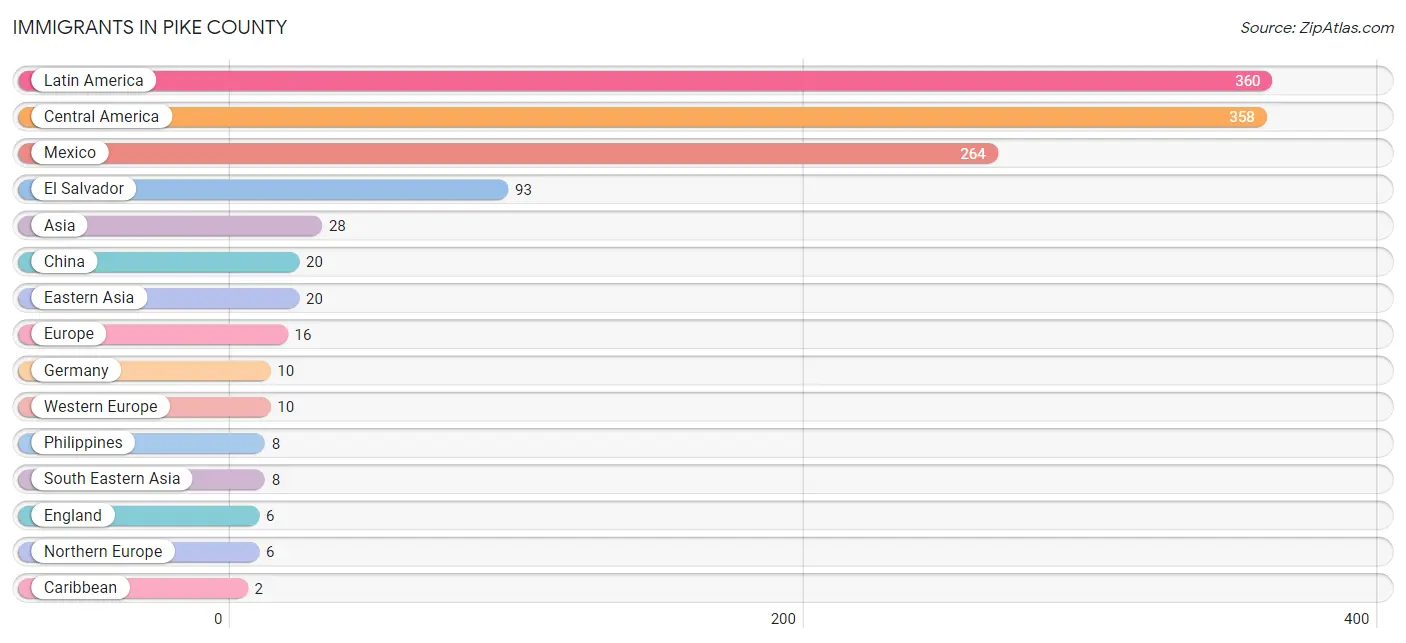Click the Eastern Asia label

pyautogui.click(x=89, y=298)
